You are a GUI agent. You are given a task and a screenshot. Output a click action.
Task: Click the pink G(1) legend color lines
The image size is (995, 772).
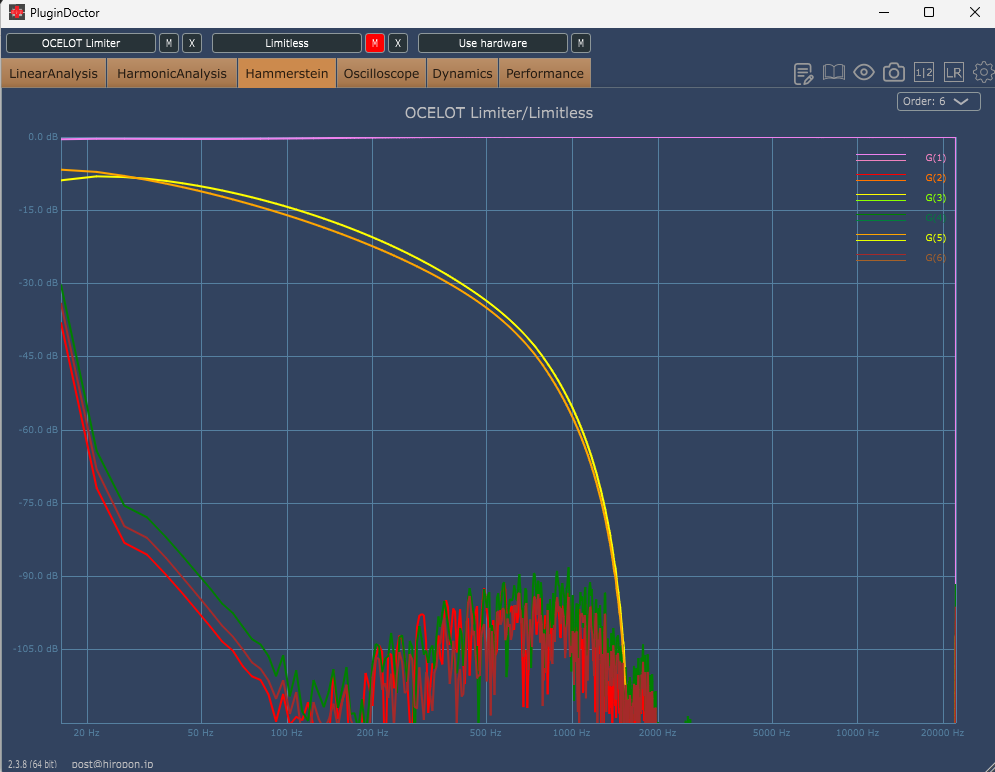tap(881, 157)
